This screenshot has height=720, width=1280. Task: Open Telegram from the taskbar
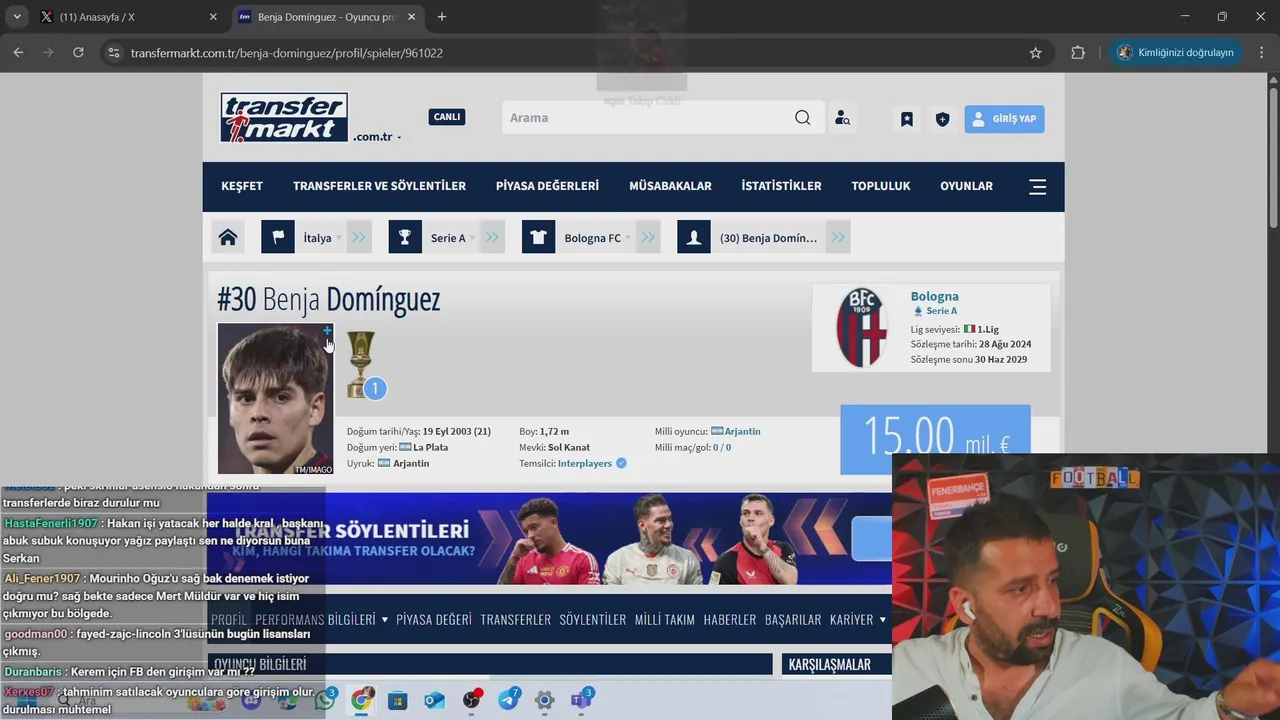click(508, 700)
